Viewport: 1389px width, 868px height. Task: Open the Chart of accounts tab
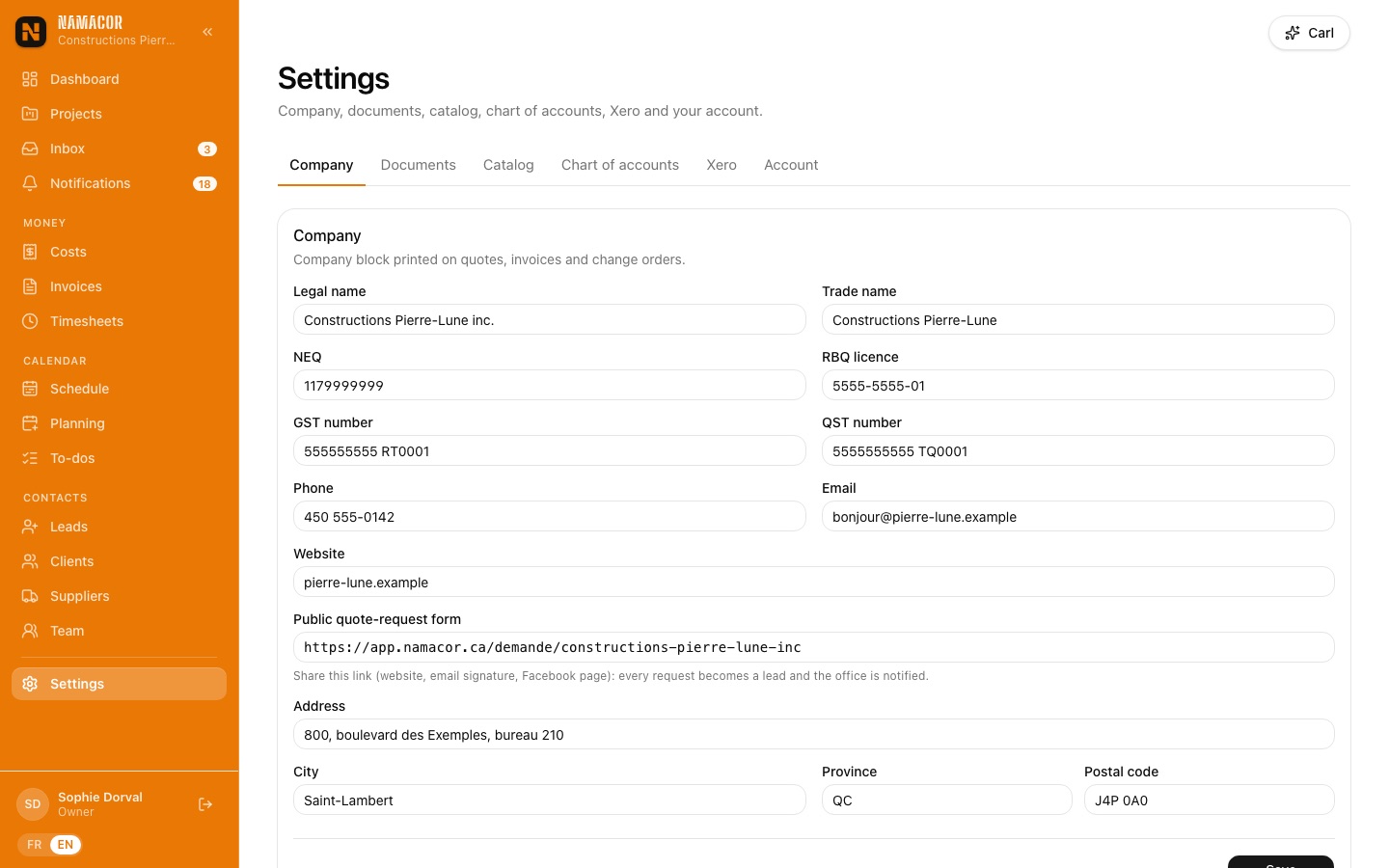[620, 165]
